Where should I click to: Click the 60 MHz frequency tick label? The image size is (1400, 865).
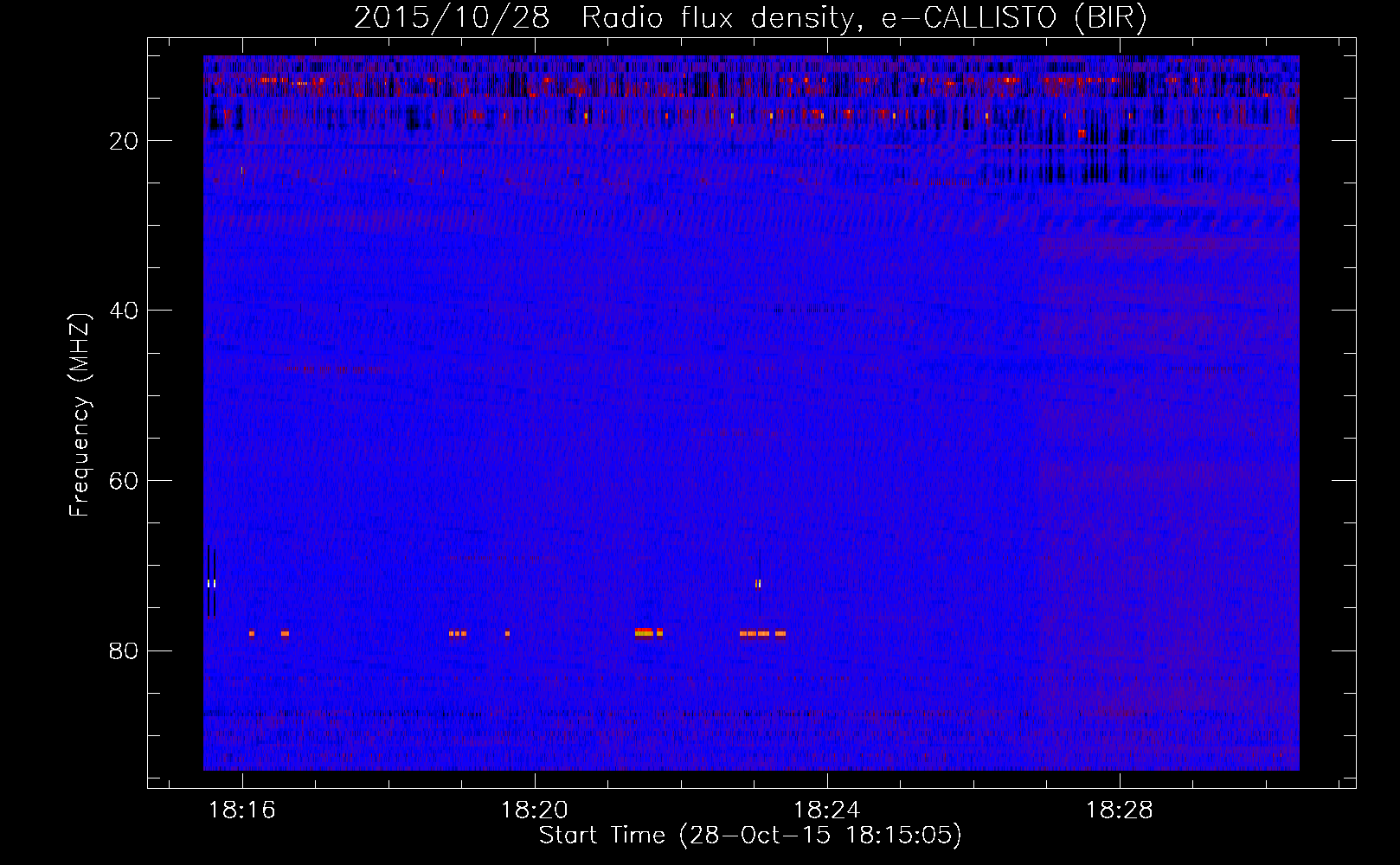click(125, 481)
